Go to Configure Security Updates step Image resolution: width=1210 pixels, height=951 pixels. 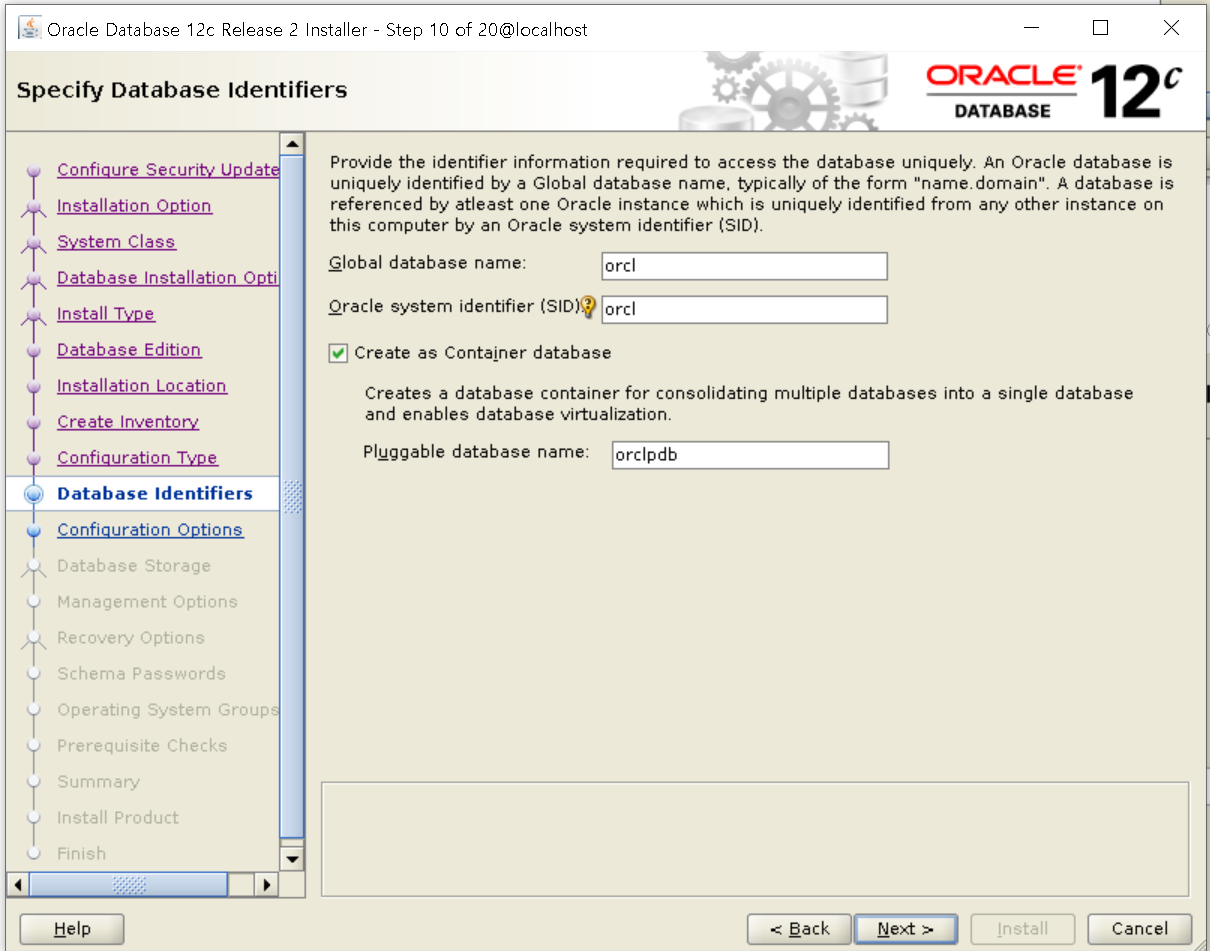coord(168,169)
